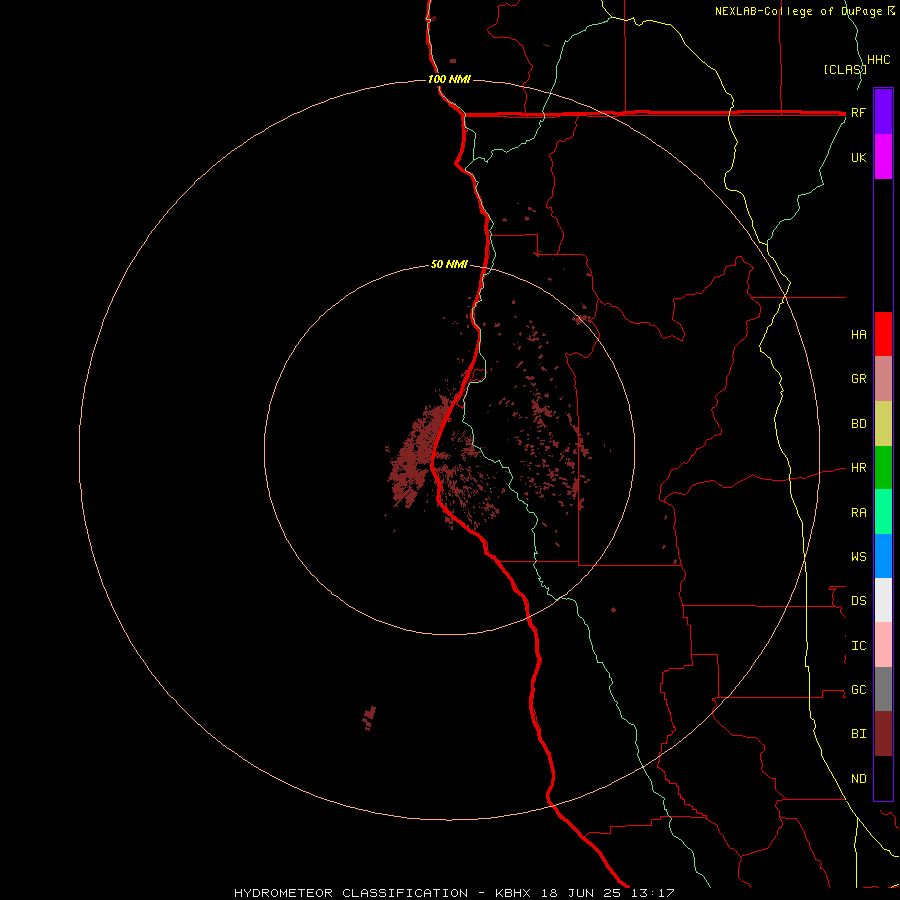
Task: Click the '13:17' timestamp text
Action: click(651, 893)
